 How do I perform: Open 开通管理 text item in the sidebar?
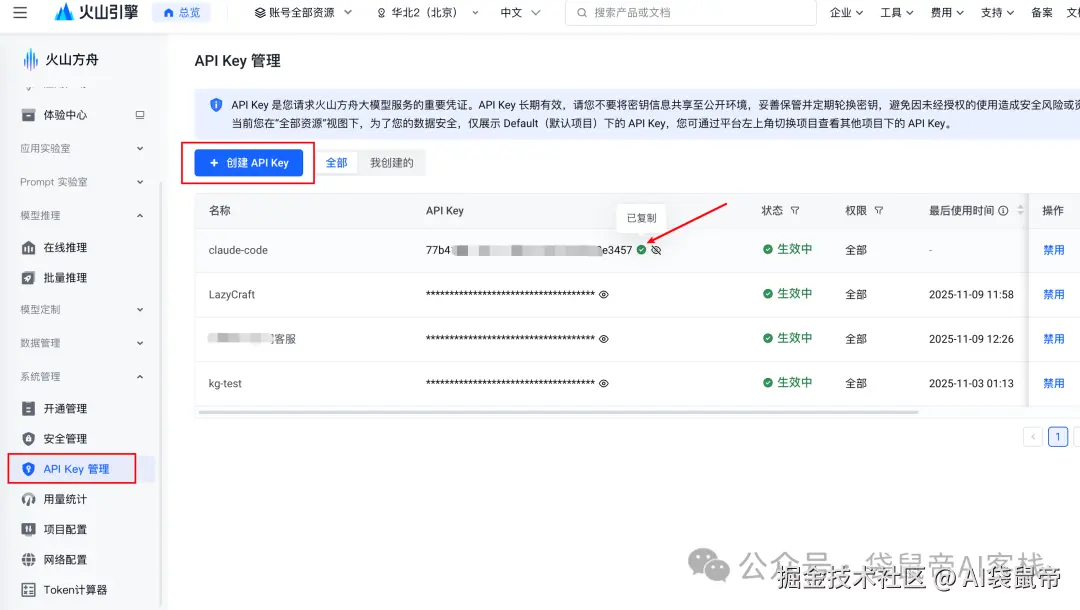(65, 408)
